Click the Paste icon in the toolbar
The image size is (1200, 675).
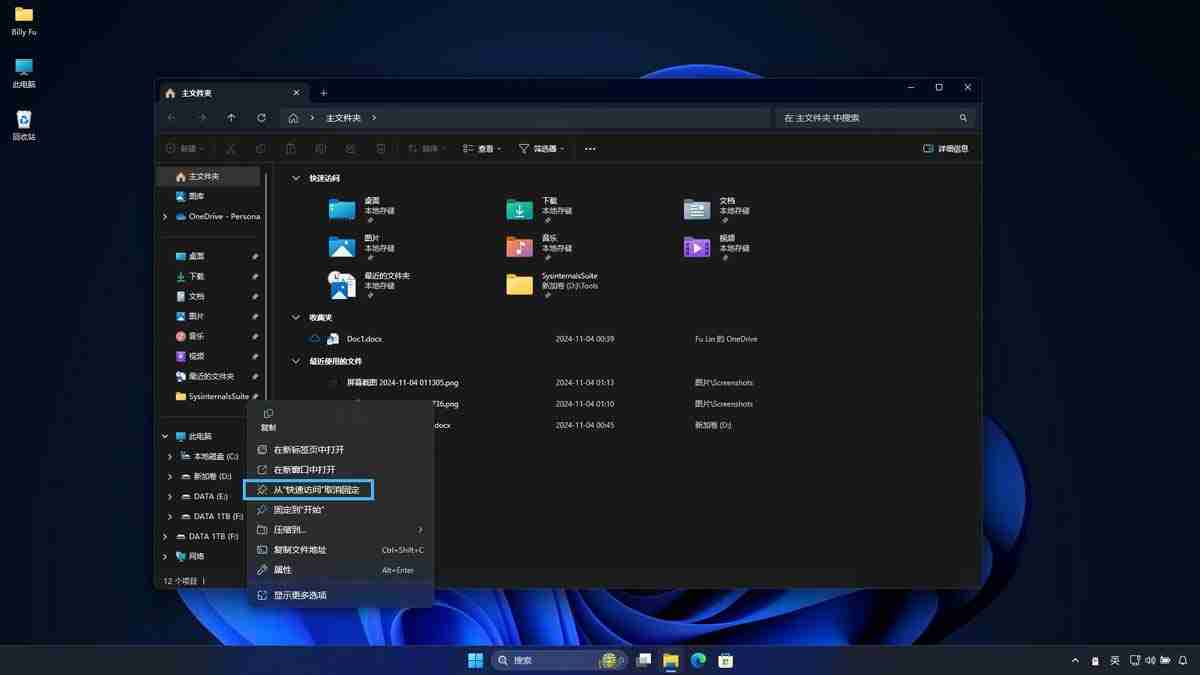tap(290, 148)
